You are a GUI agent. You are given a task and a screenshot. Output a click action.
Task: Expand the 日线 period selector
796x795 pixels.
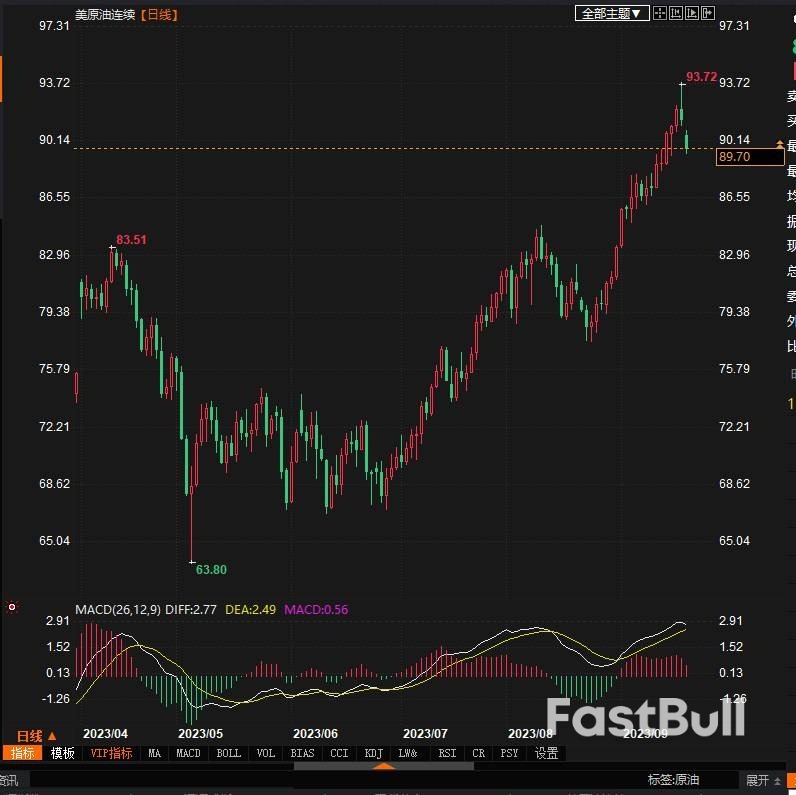point(36,736)
